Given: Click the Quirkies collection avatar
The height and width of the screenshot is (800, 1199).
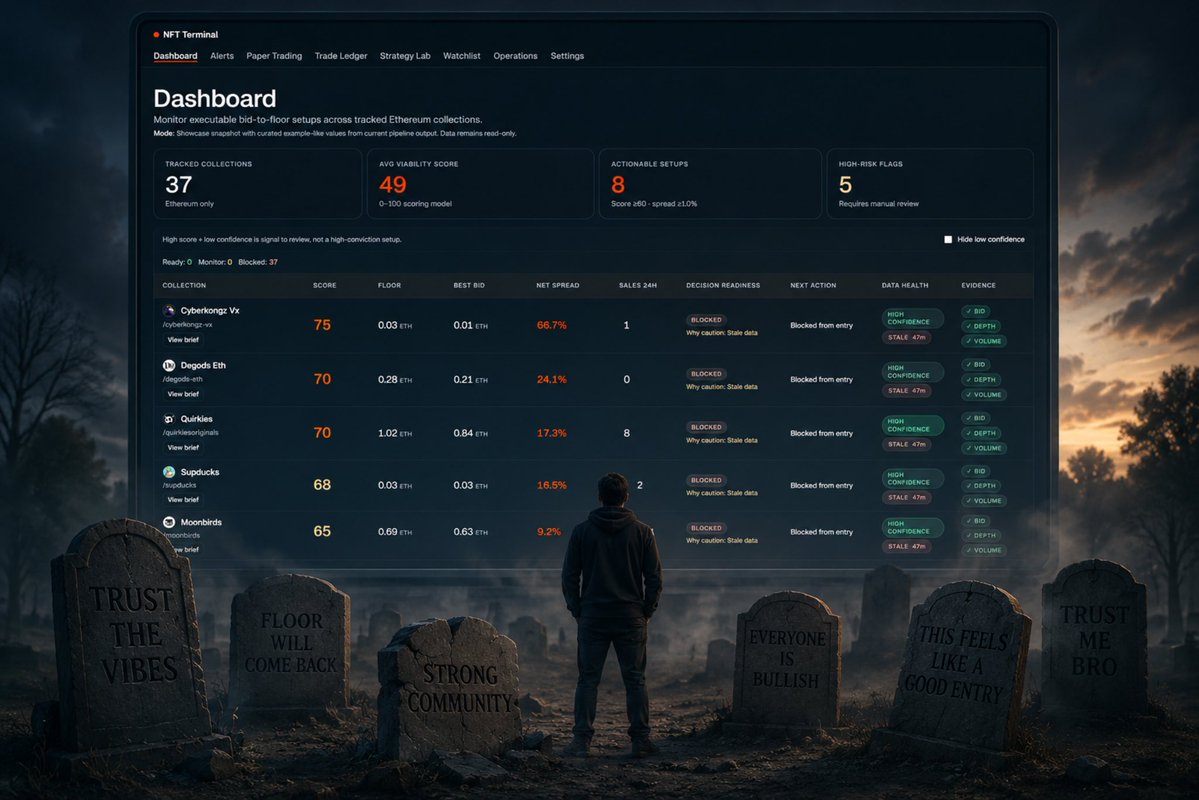Looking at the screenshot, I should pyautogui.click(x=169, y=419).
